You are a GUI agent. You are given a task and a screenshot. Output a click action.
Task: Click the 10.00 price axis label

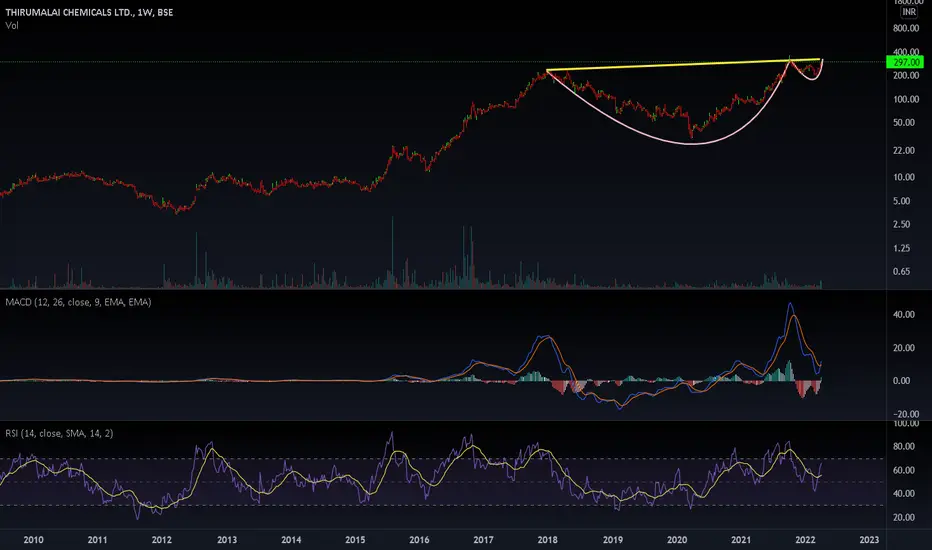tap(903, 177)
